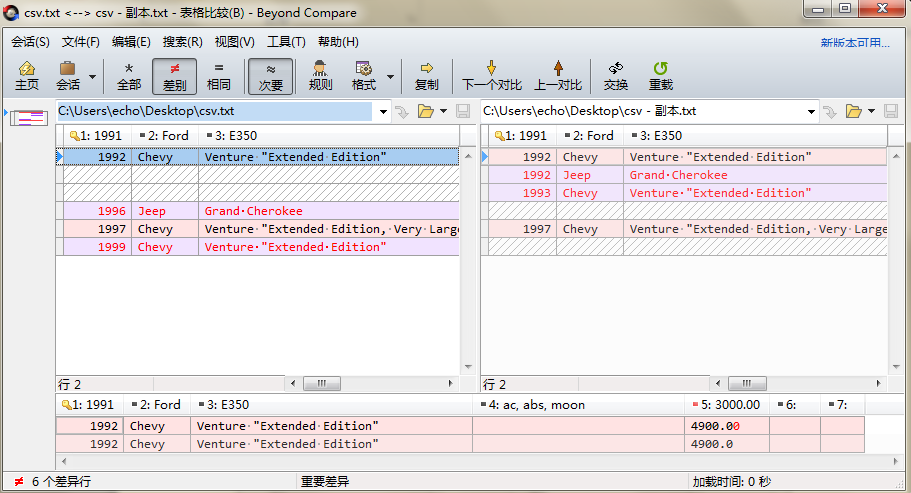
Task: Click the open folder icon for left file
Action: pyautogui.click(x=425, y=111)
